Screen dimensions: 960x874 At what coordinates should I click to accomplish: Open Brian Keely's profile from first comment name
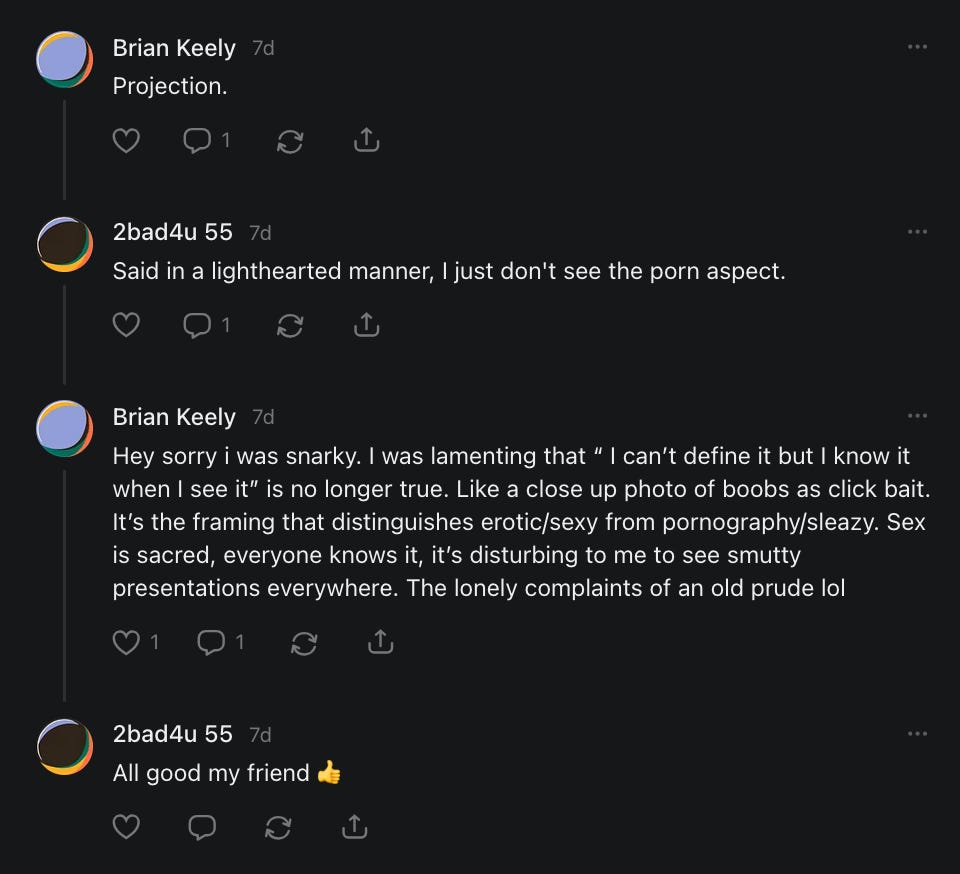click(174, 48)
